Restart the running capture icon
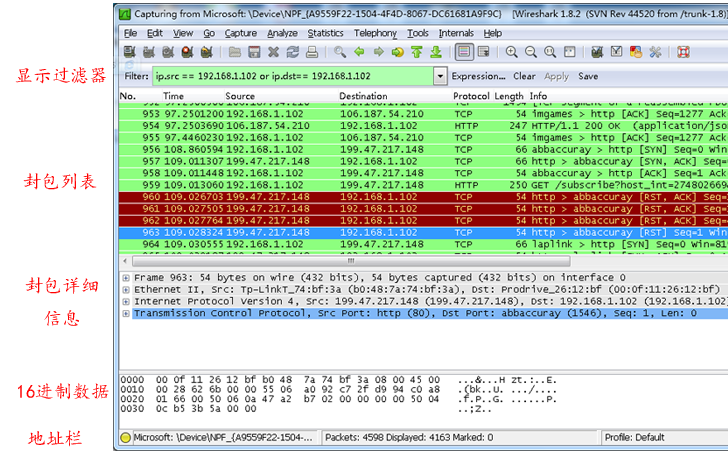728x451 pixels. 207,52
